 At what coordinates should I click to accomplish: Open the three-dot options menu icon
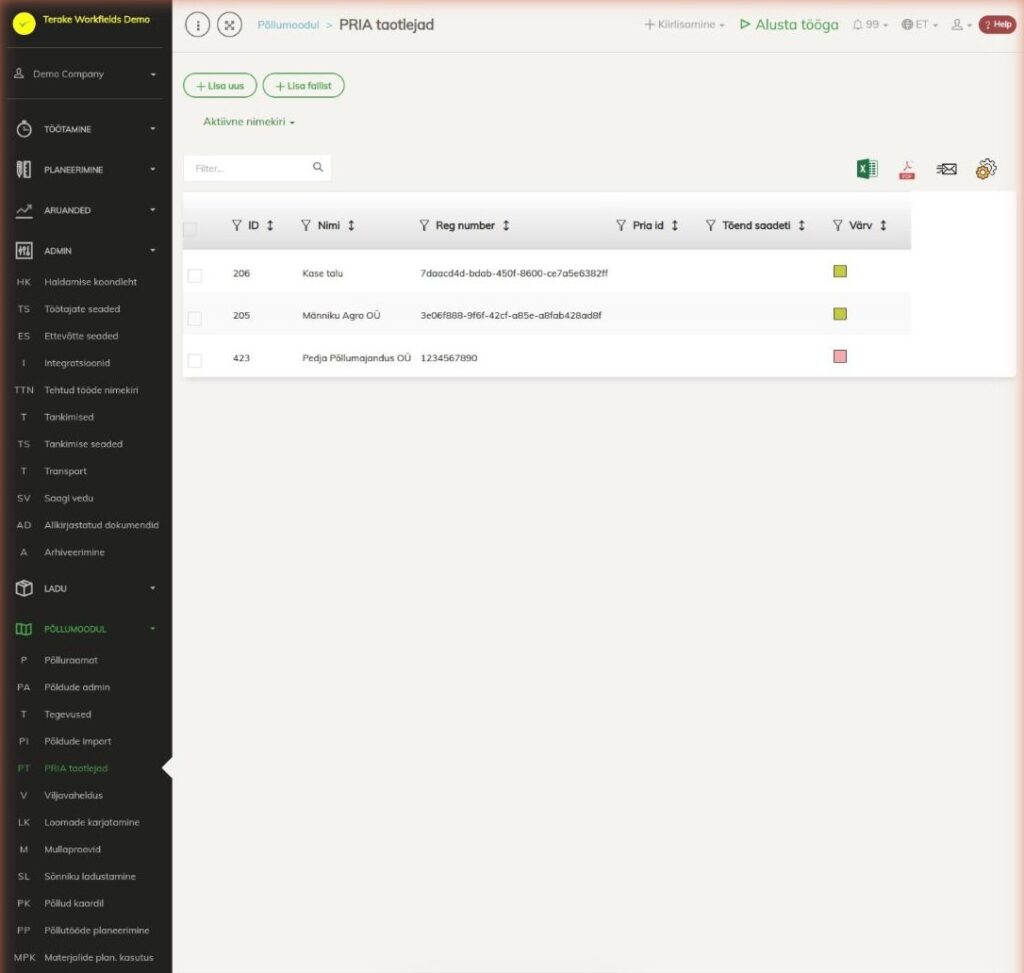coord(197,25)
